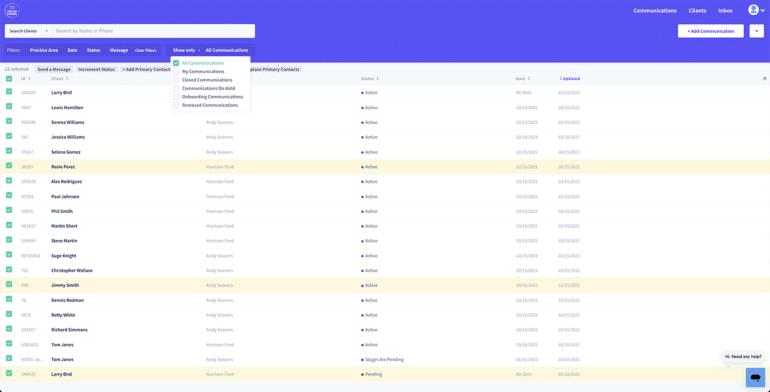Expand arrow beside Add Communication

point(756,31)
